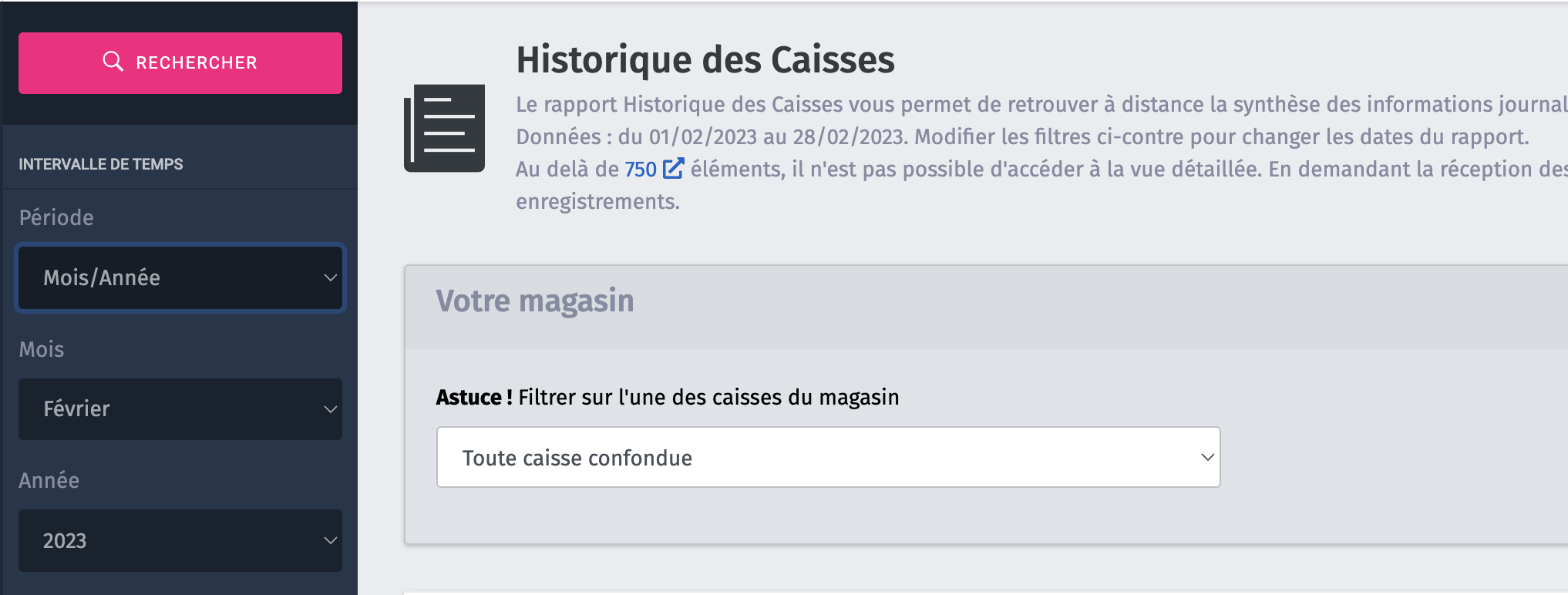
Task: Click the Période field label
Action: (x=56, y=217)
